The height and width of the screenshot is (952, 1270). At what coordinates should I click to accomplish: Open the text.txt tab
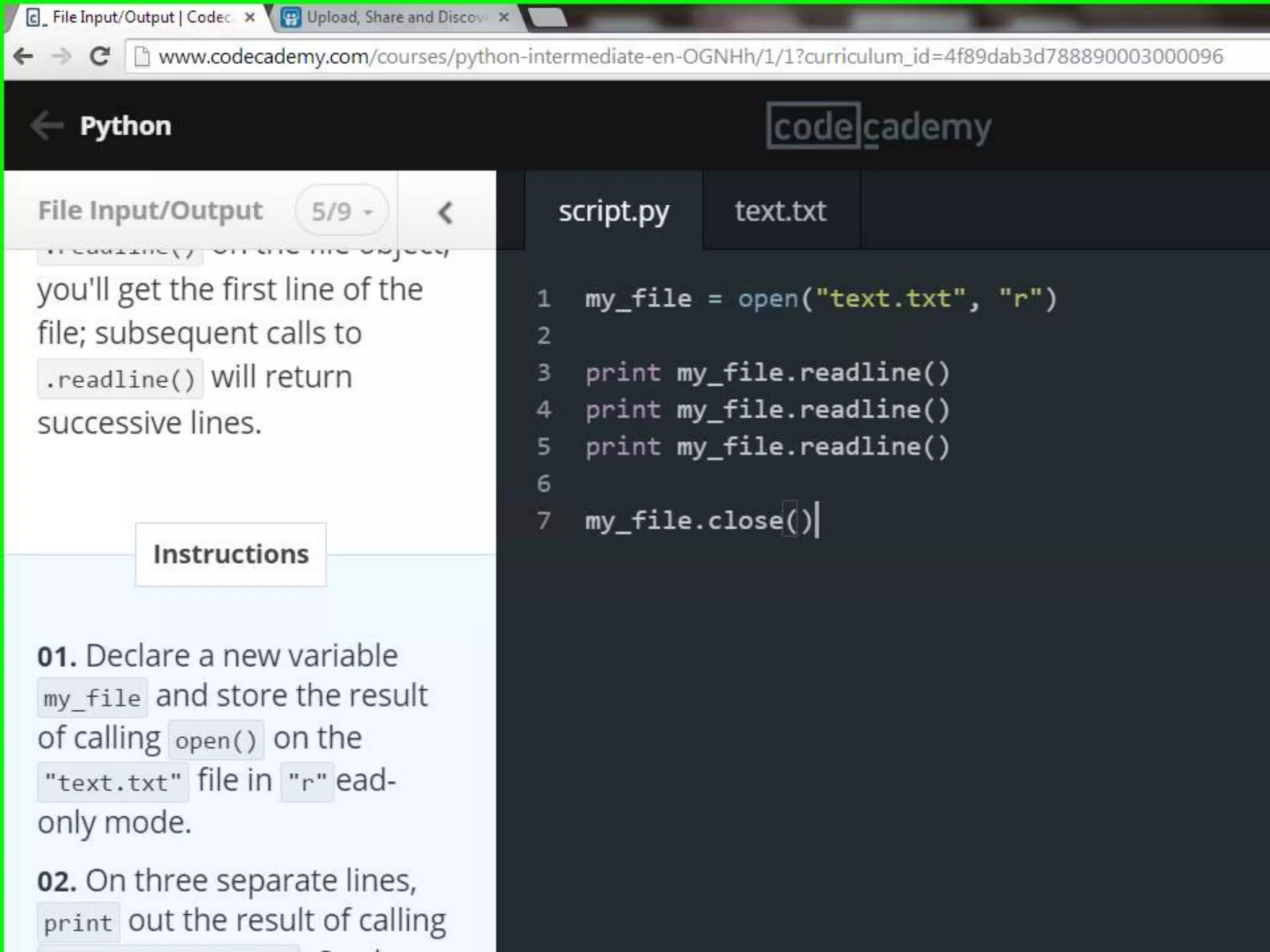(781, 211)
